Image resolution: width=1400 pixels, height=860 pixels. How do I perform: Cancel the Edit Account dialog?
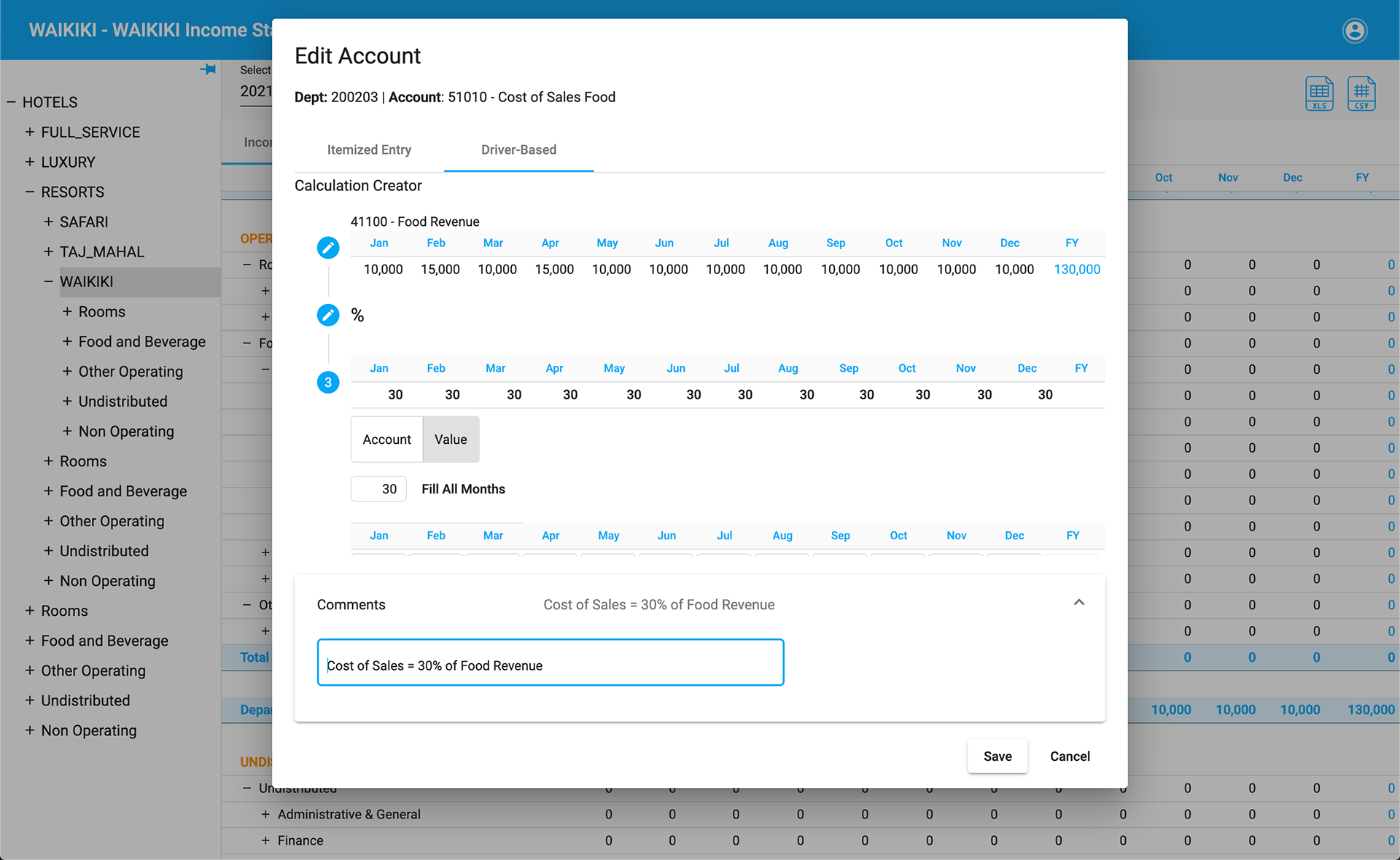pyautogui.click(x=1070, y=757)
